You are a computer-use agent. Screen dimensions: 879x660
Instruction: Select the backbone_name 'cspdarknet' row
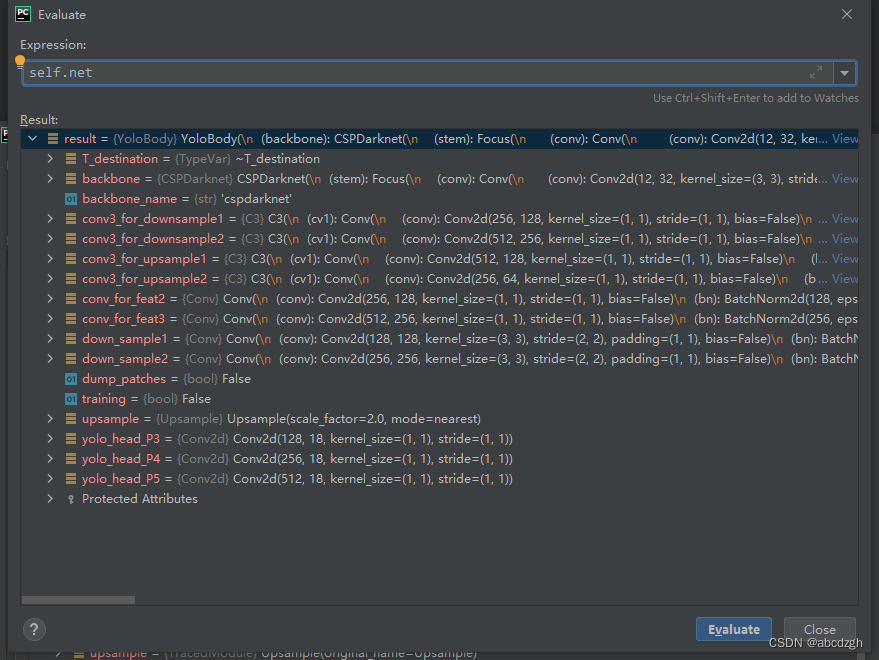point(440,199)
